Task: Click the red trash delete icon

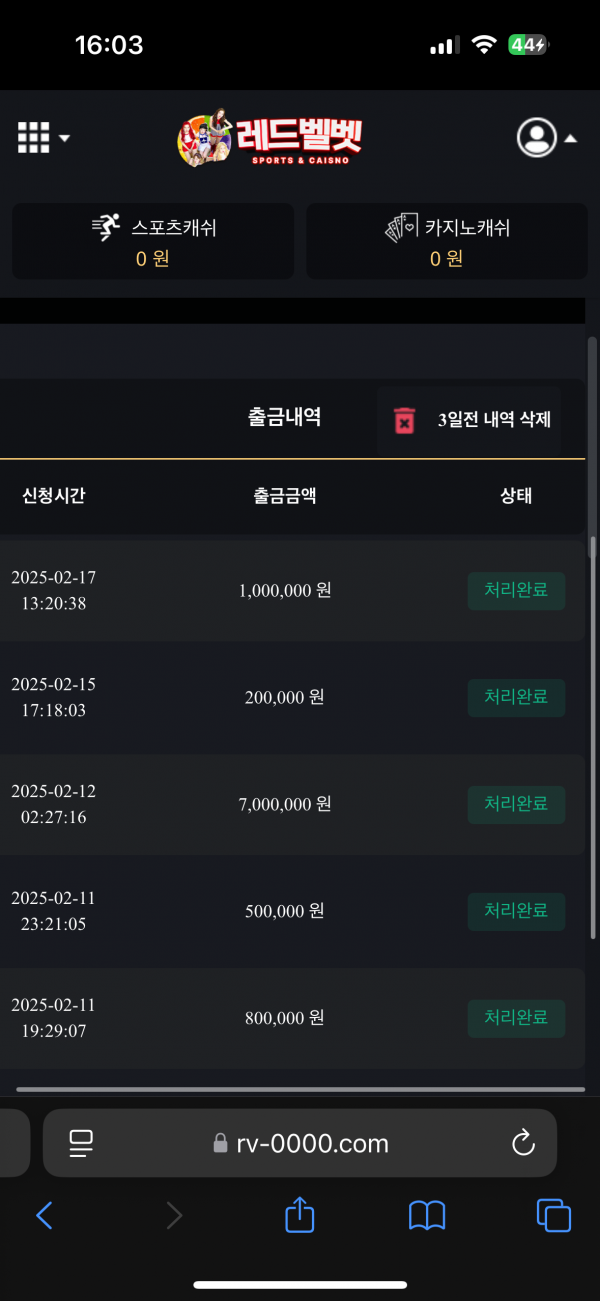Action: tap(404, 420)
